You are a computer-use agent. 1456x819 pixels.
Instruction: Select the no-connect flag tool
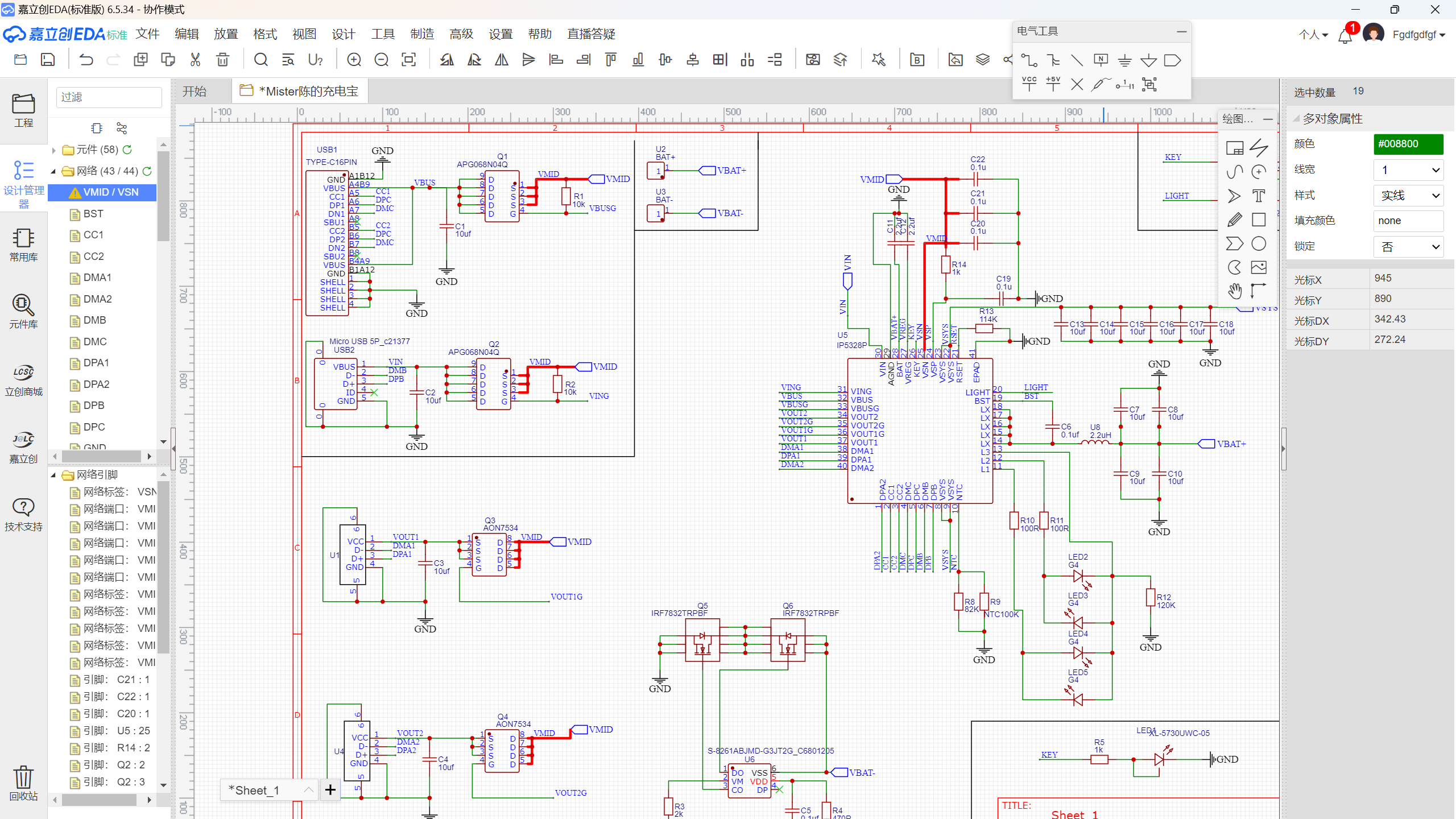click(x=1077, y=84)
